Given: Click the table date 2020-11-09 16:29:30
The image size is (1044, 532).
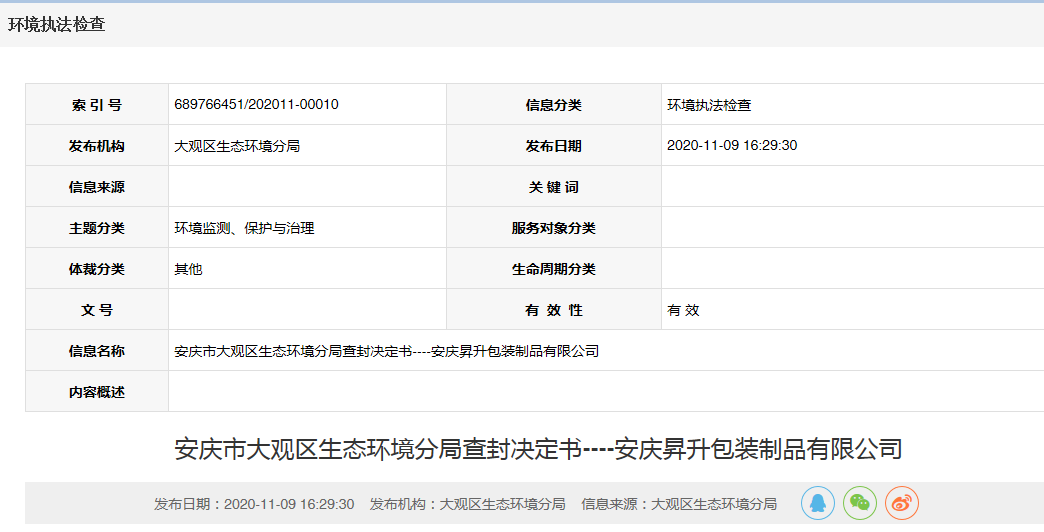Looking at the screenshot, I should (x=732, y=146).
